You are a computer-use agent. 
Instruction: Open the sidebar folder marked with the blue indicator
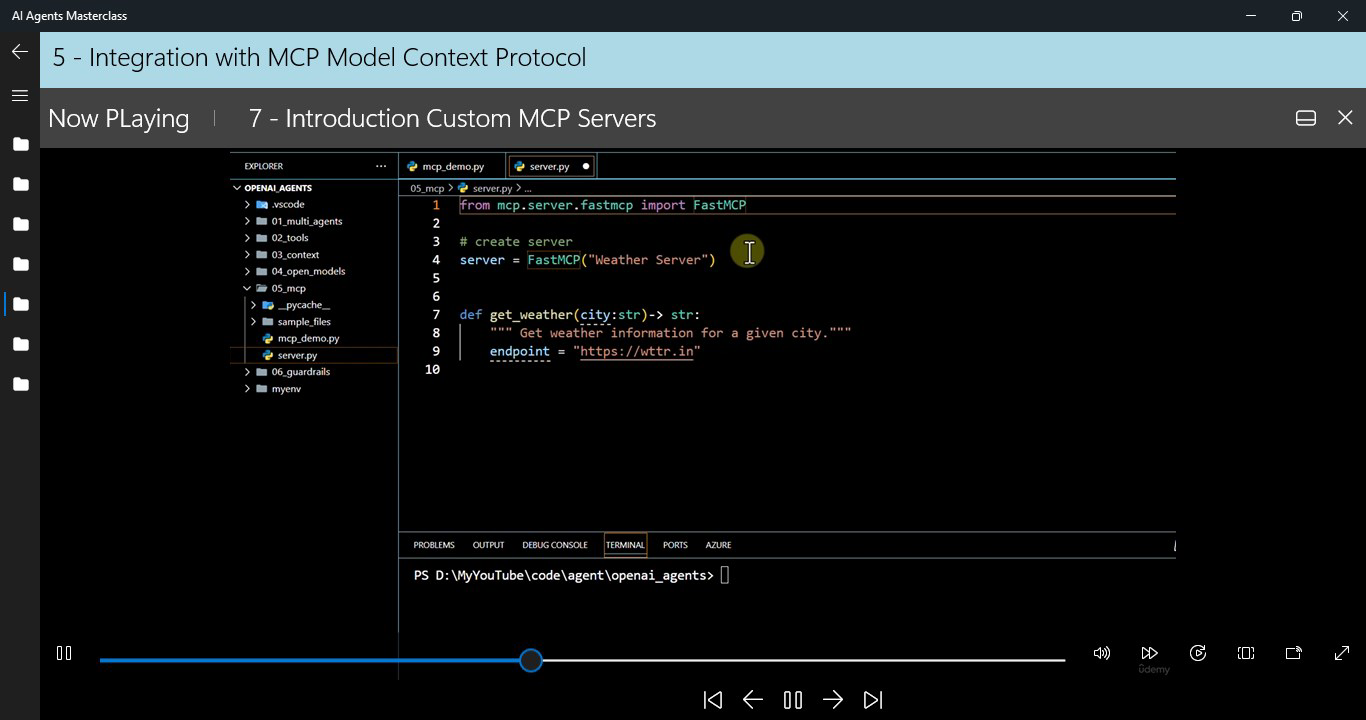coord(20,304)
